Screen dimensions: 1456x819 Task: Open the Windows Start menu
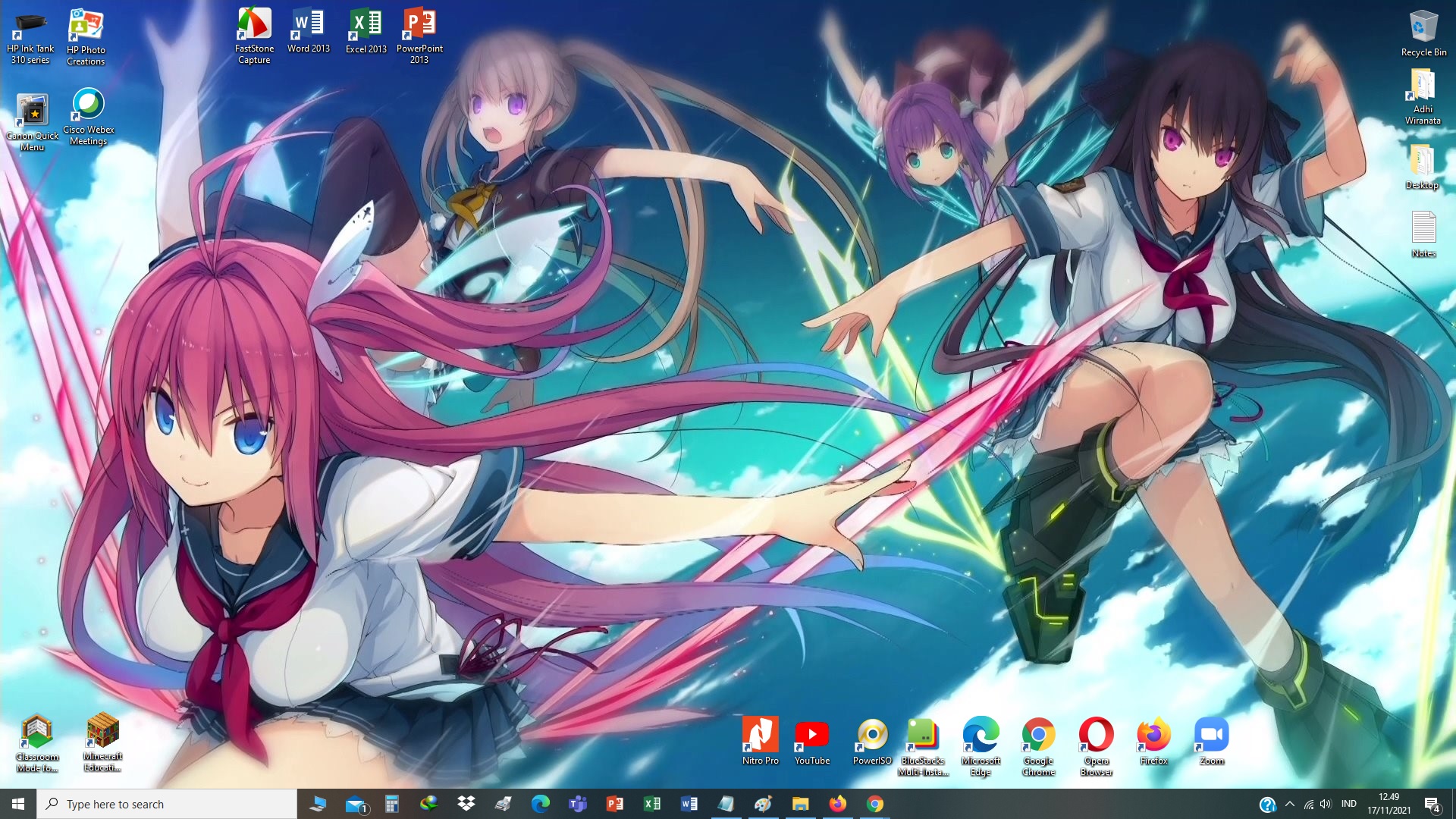(18, 804)
